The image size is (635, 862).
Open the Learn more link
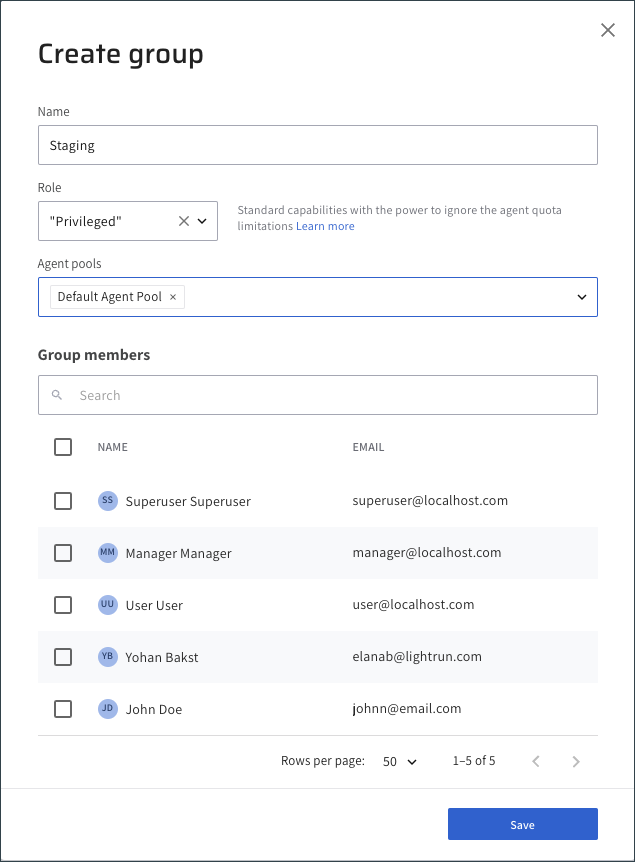click(326, 226)
